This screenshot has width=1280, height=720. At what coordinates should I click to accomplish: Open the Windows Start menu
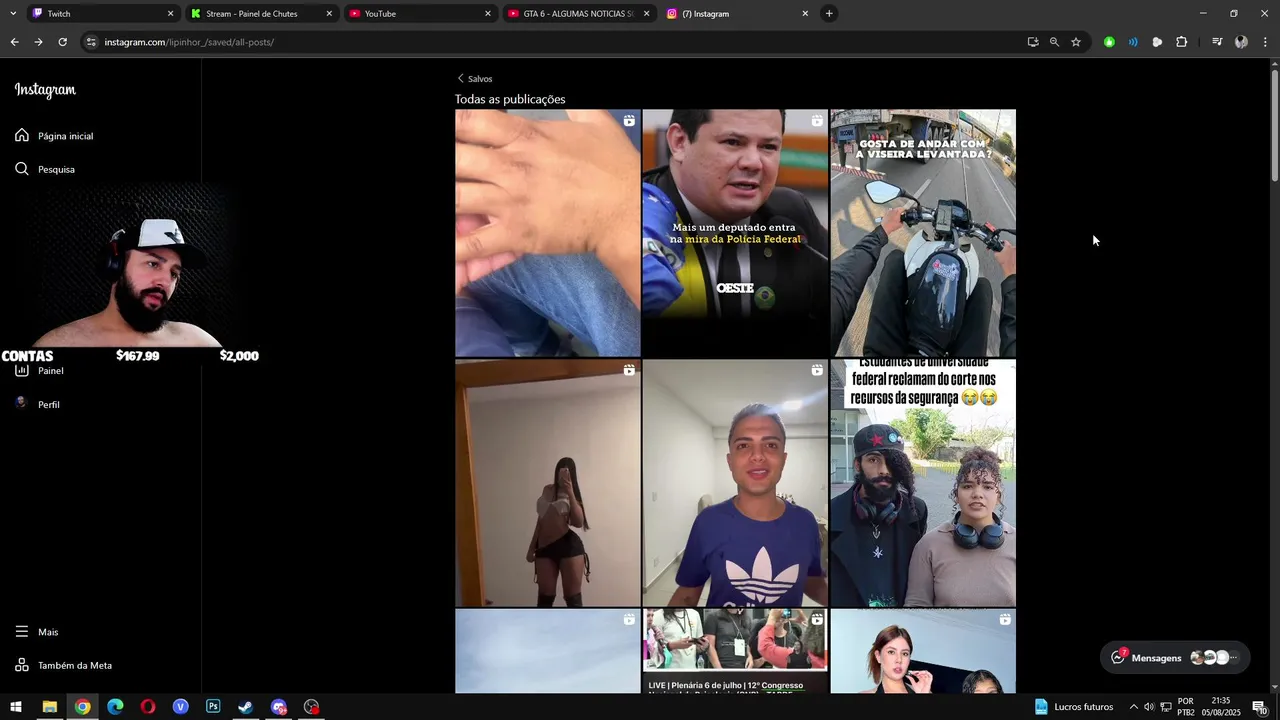coord(16,707)
